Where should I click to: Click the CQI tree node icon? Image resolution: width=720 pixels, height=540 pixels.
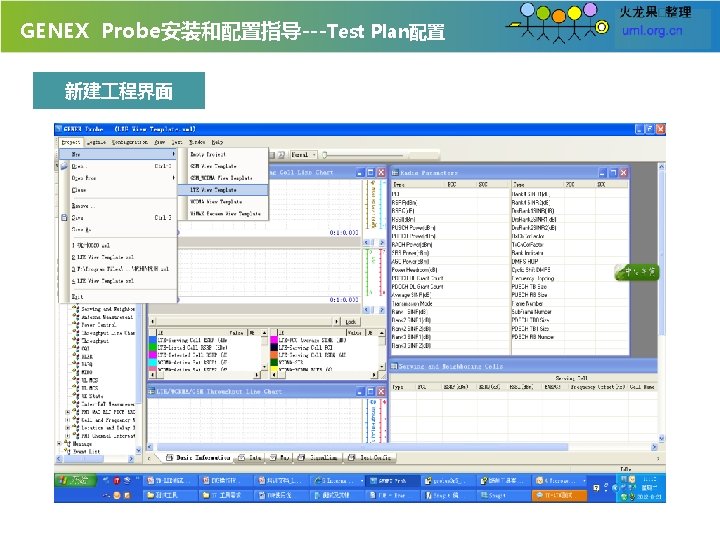click(76, 348)
